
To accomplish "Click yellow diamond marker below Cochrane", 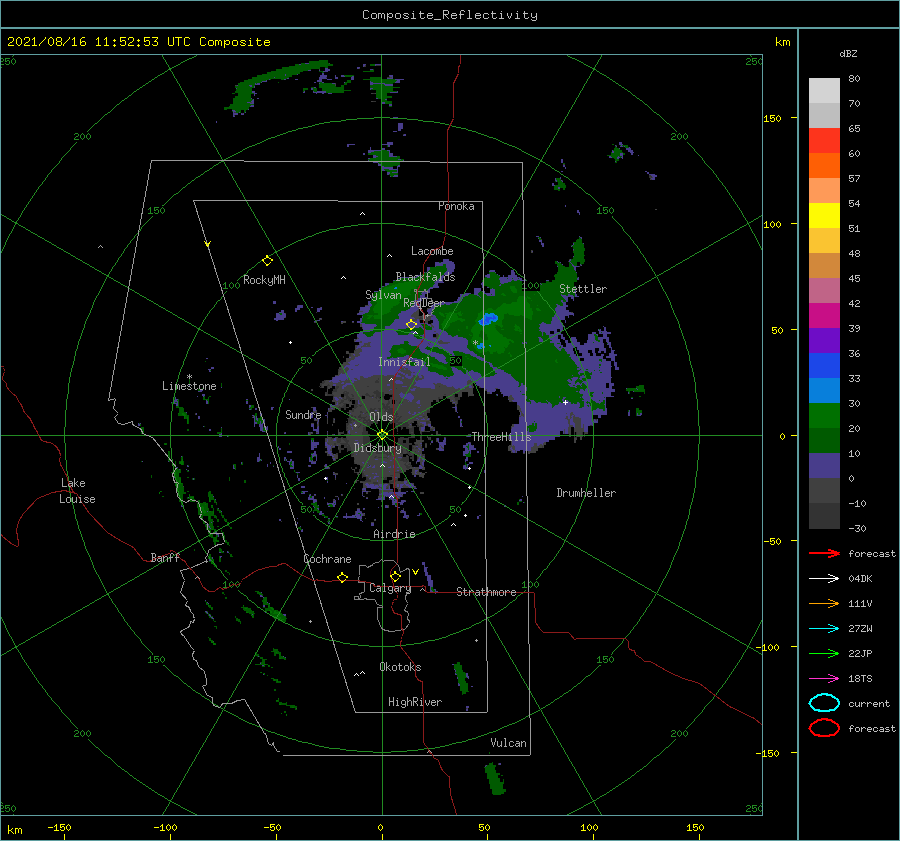I will (342, 578).
